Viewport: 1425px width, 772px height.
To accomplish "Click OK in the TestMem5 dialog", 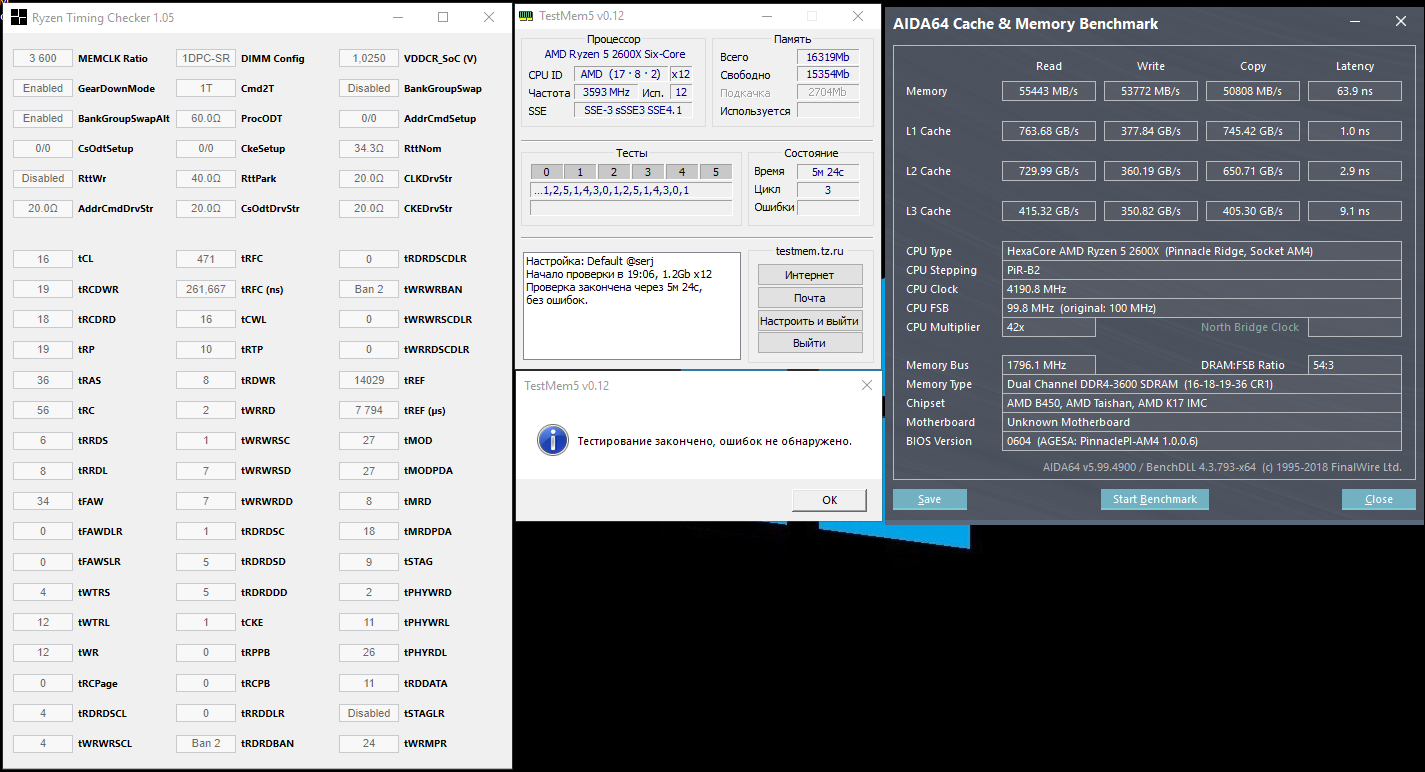I will [829, 500].
